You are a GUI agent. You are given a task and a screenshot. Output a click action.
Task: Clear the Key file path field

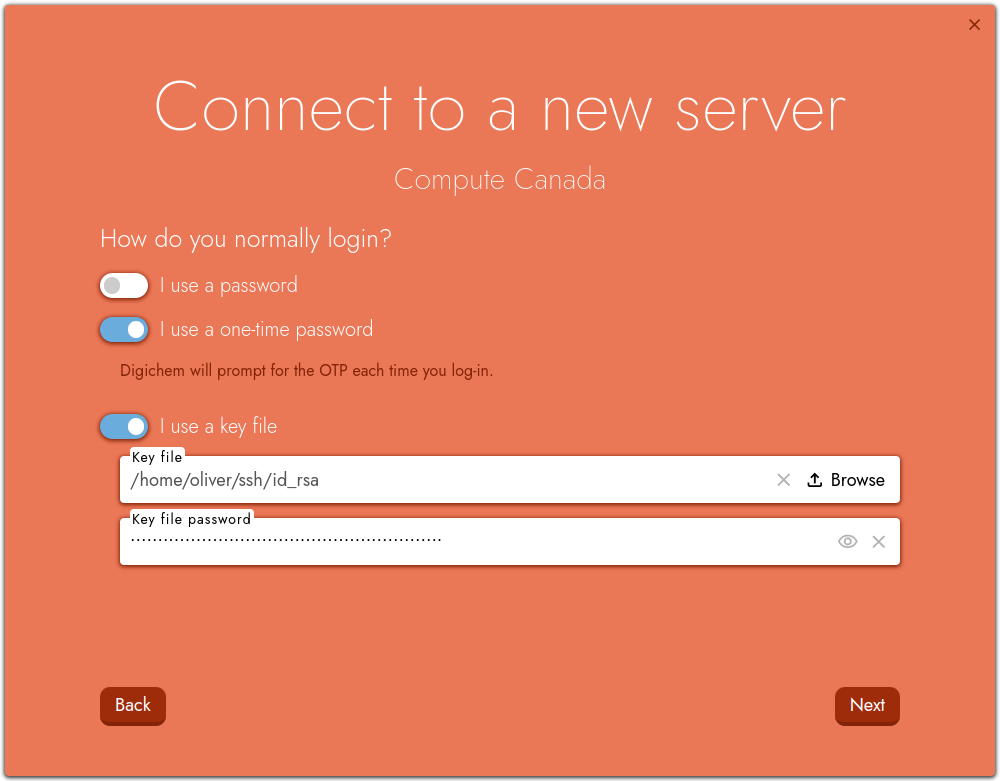point(784,480)
